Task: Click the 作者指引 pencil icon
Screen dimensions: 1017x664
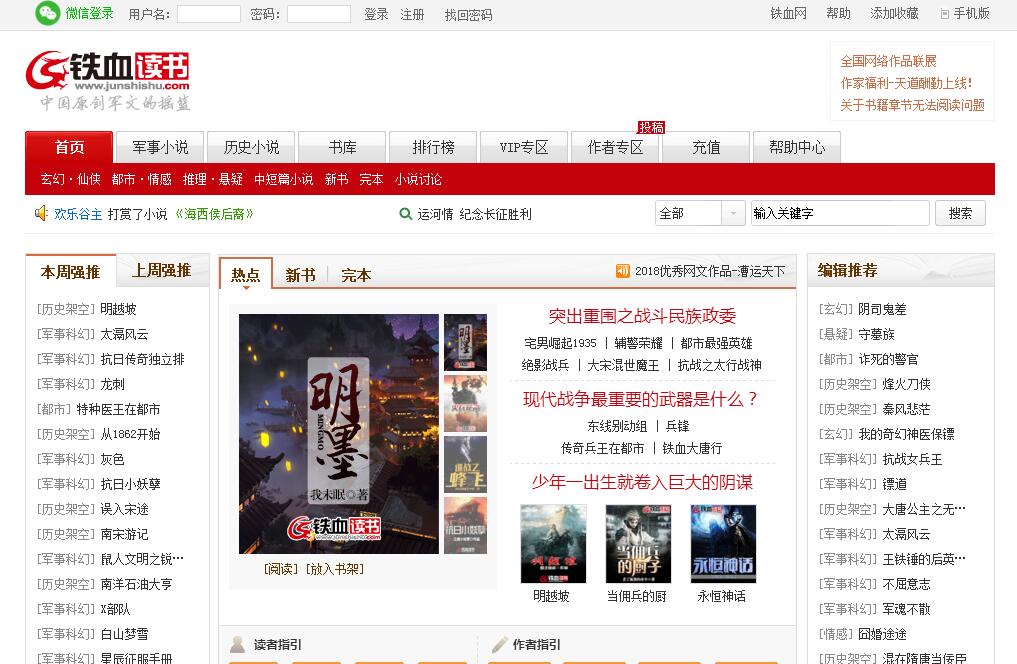Action: (x=499, y=645)
